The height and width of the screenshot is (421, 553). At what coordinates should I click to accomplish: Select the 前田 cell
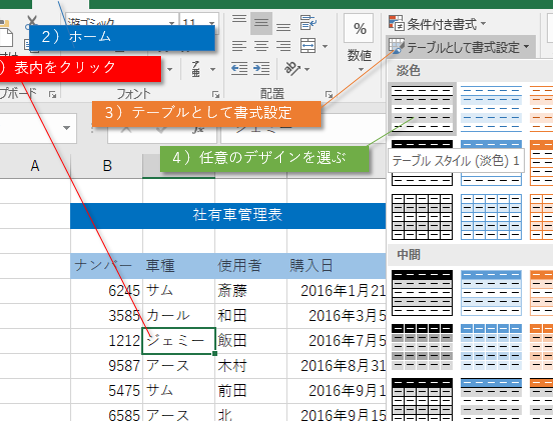pos(251,391)
